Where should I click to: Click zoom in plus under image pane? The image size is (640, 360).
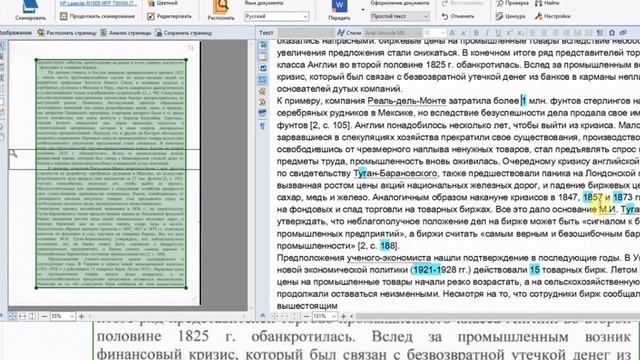click(81, 316)
